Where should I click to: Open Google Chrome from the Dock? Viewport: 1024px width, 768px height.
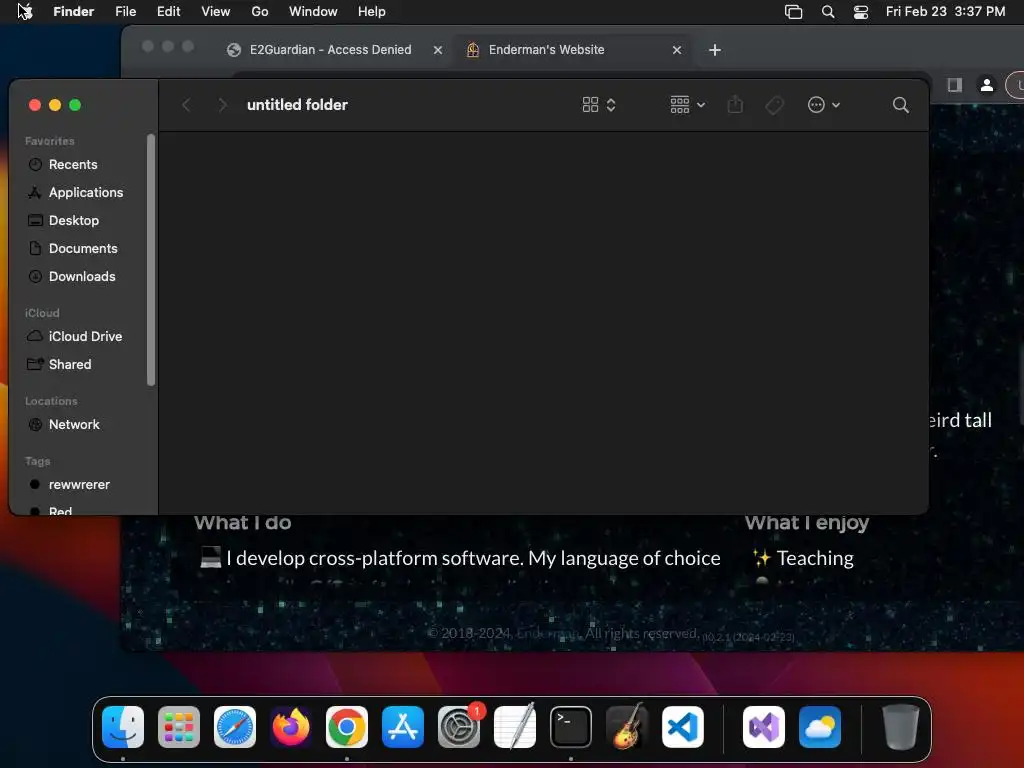pos(347,727)
